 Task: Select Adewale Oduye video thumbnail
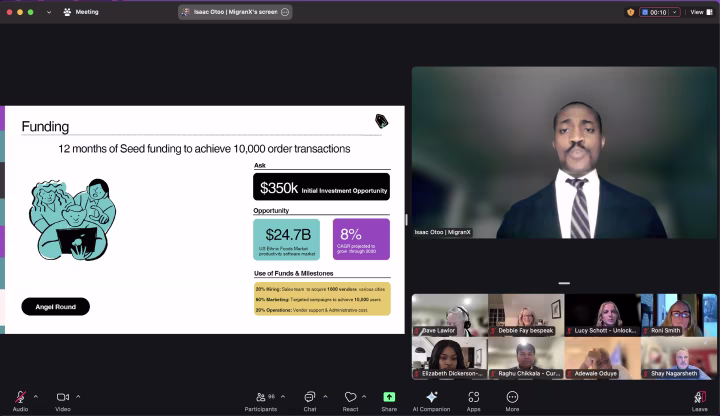point(602,358)
